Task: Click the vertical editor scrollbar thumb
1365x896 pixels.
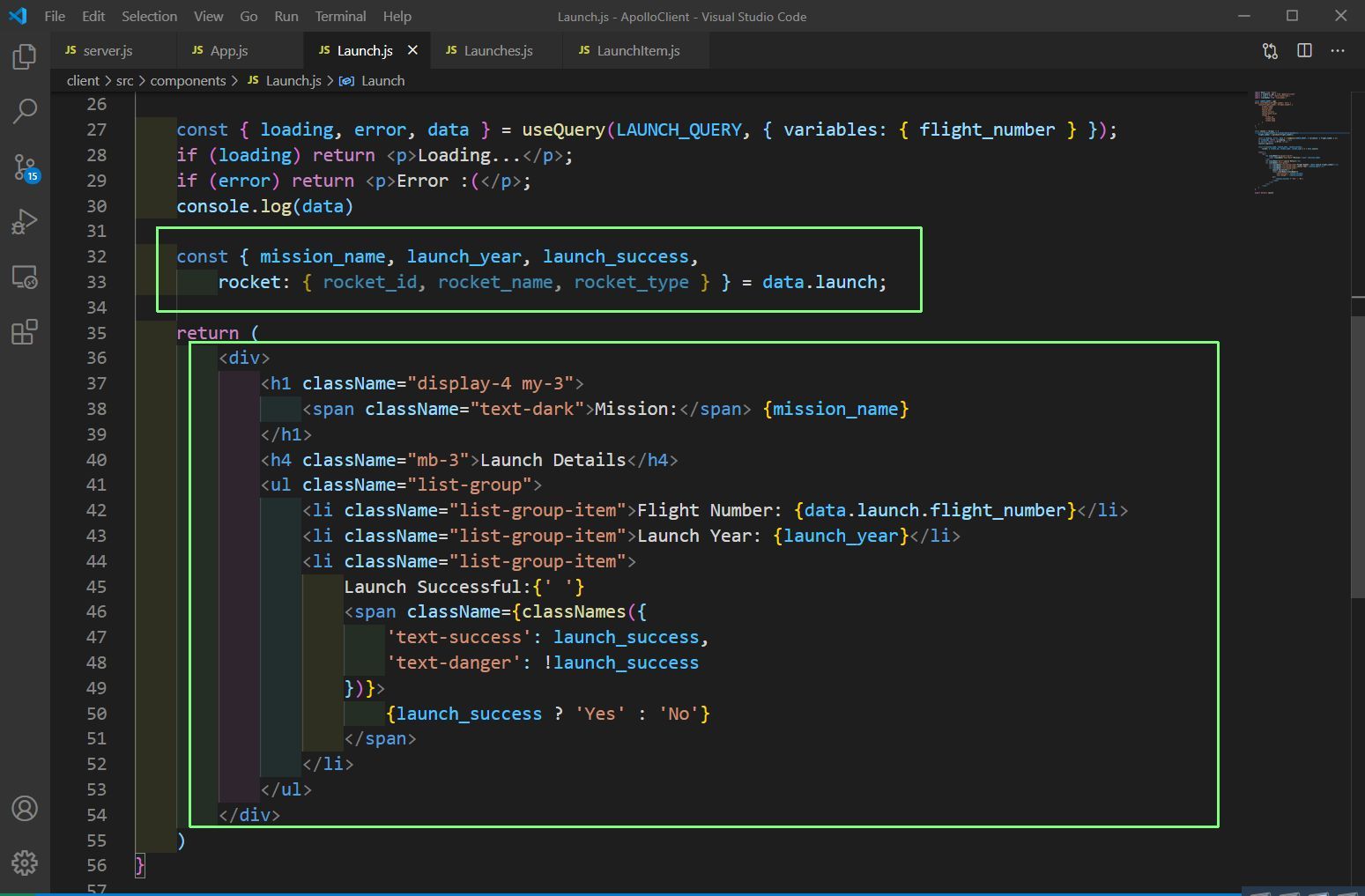Action: (x=1357, y=456)
